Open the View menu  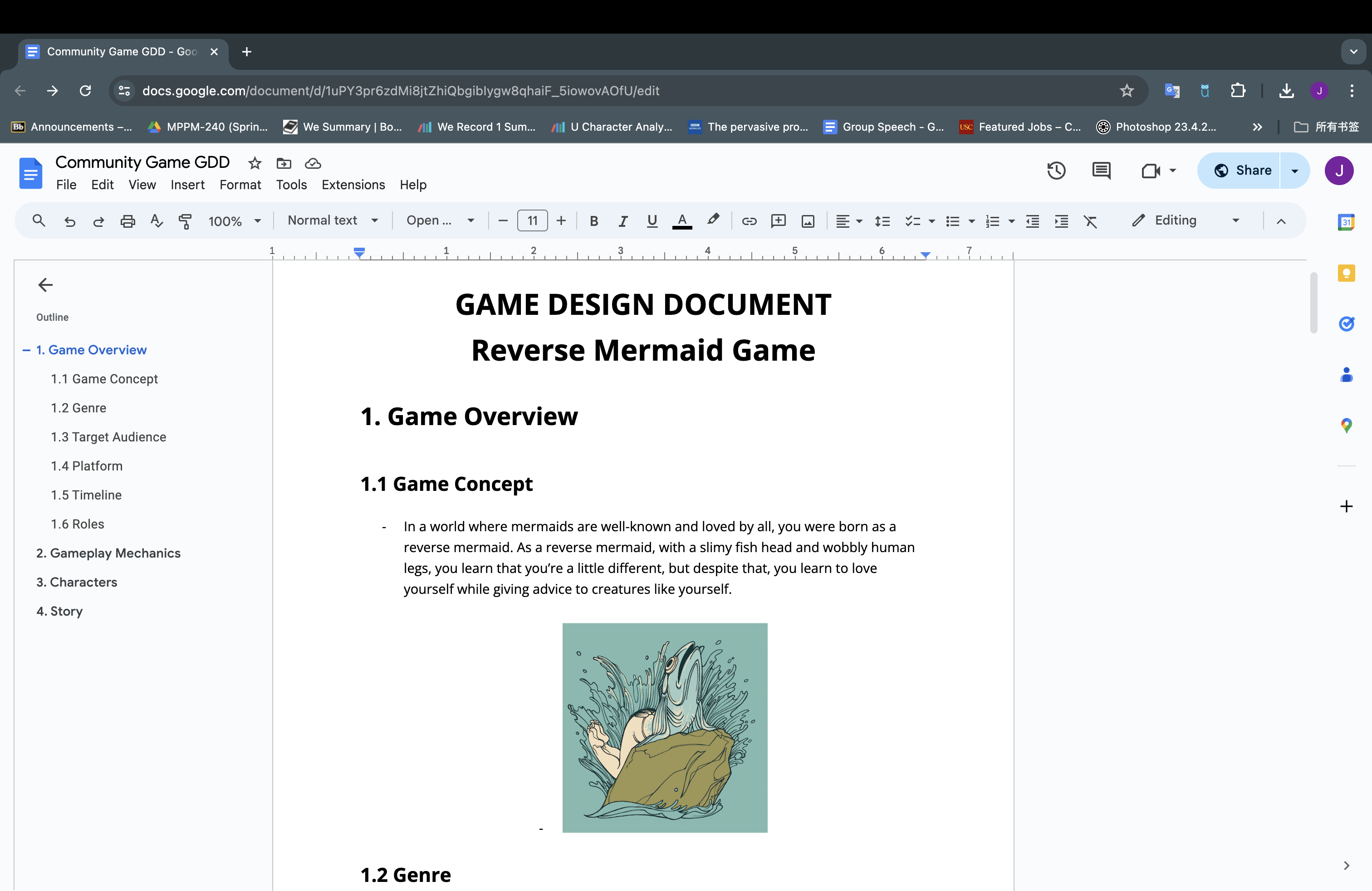[x=142, y=185]
